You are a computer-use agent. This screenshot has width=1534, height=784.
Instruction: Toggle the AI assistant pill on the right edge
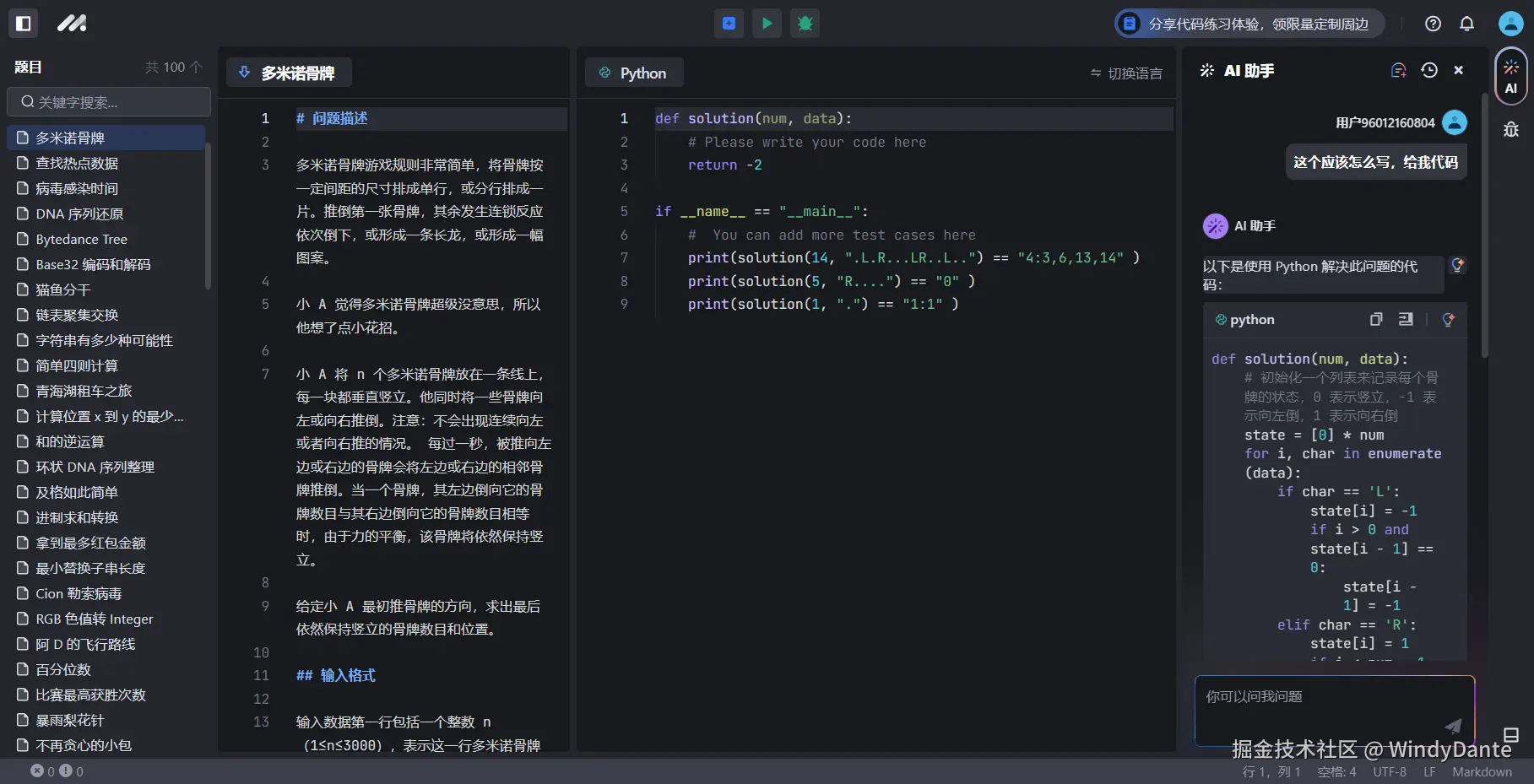(1511, 78)
